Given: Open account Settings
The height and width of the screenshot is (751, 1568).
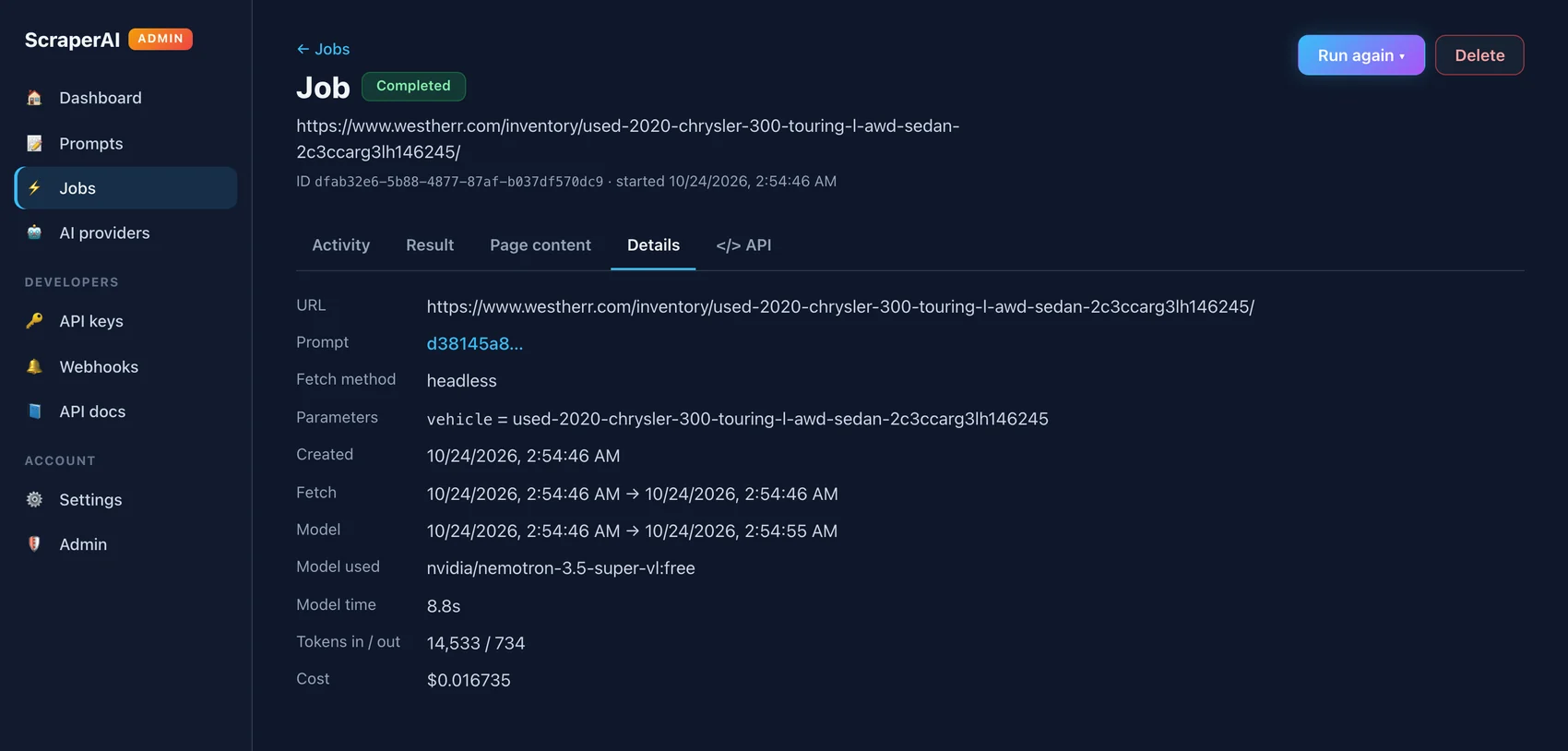Looking at the screenshot, I should tap(125, 499).
